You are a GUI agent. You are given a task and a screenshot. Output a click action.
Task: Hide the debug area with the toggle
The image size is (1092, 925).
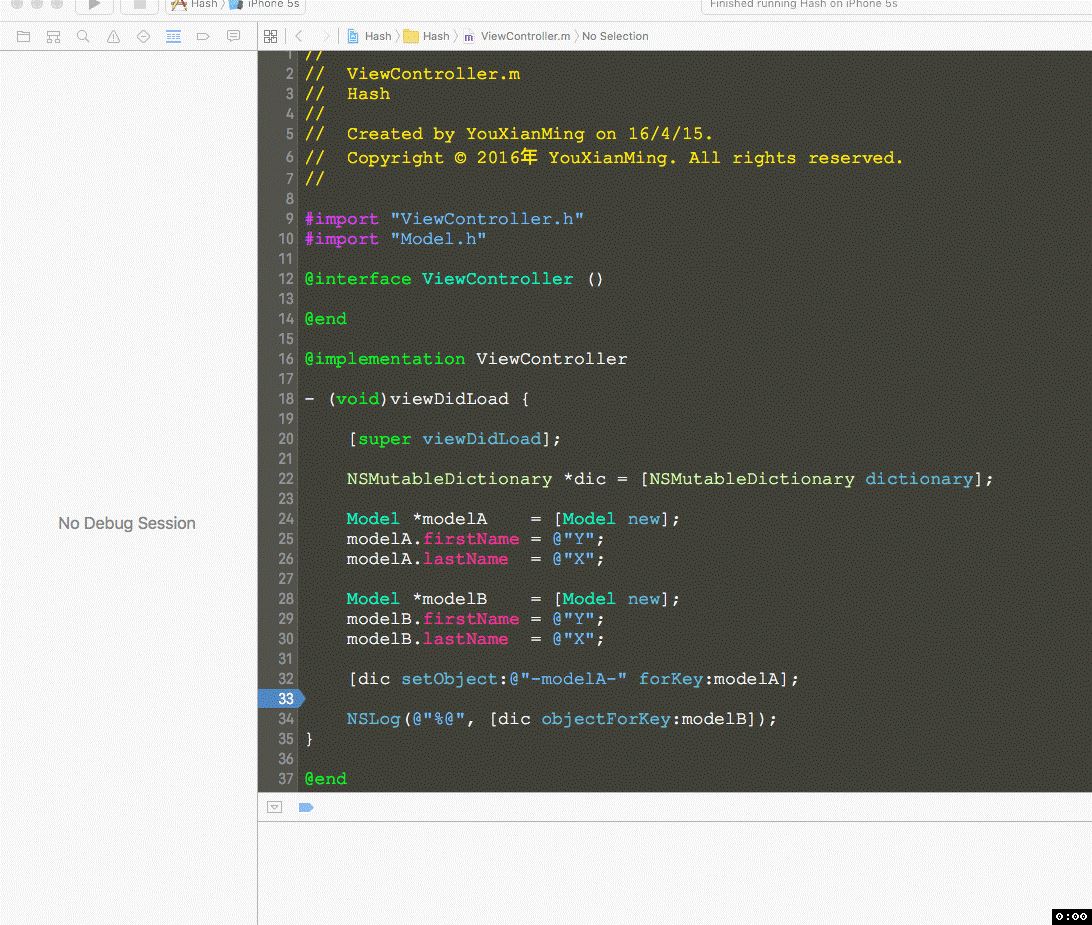coord(275,807)
